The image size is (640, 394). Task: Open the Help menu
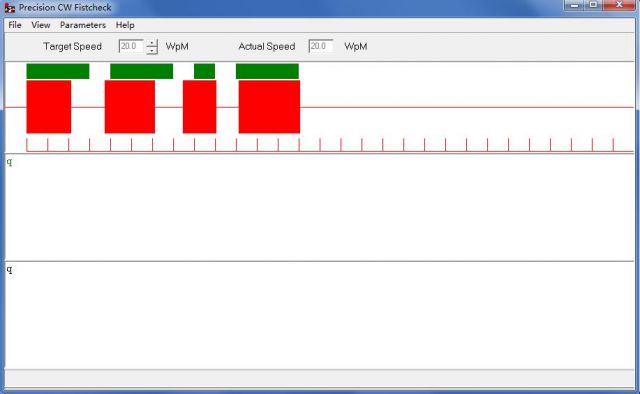(x=125, y=25)
